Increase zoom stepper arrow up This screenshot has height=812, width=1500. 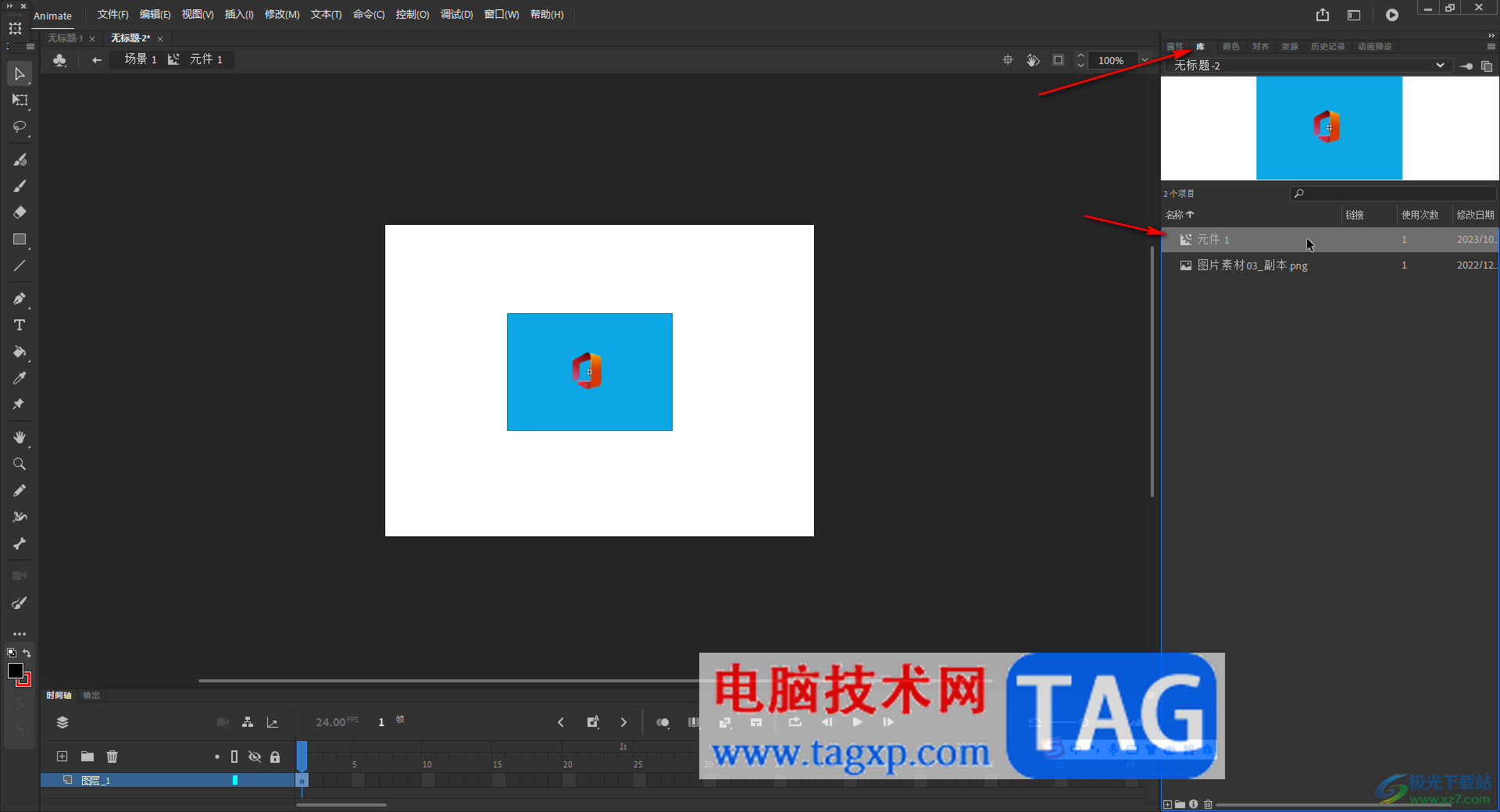coord(1080,55)
